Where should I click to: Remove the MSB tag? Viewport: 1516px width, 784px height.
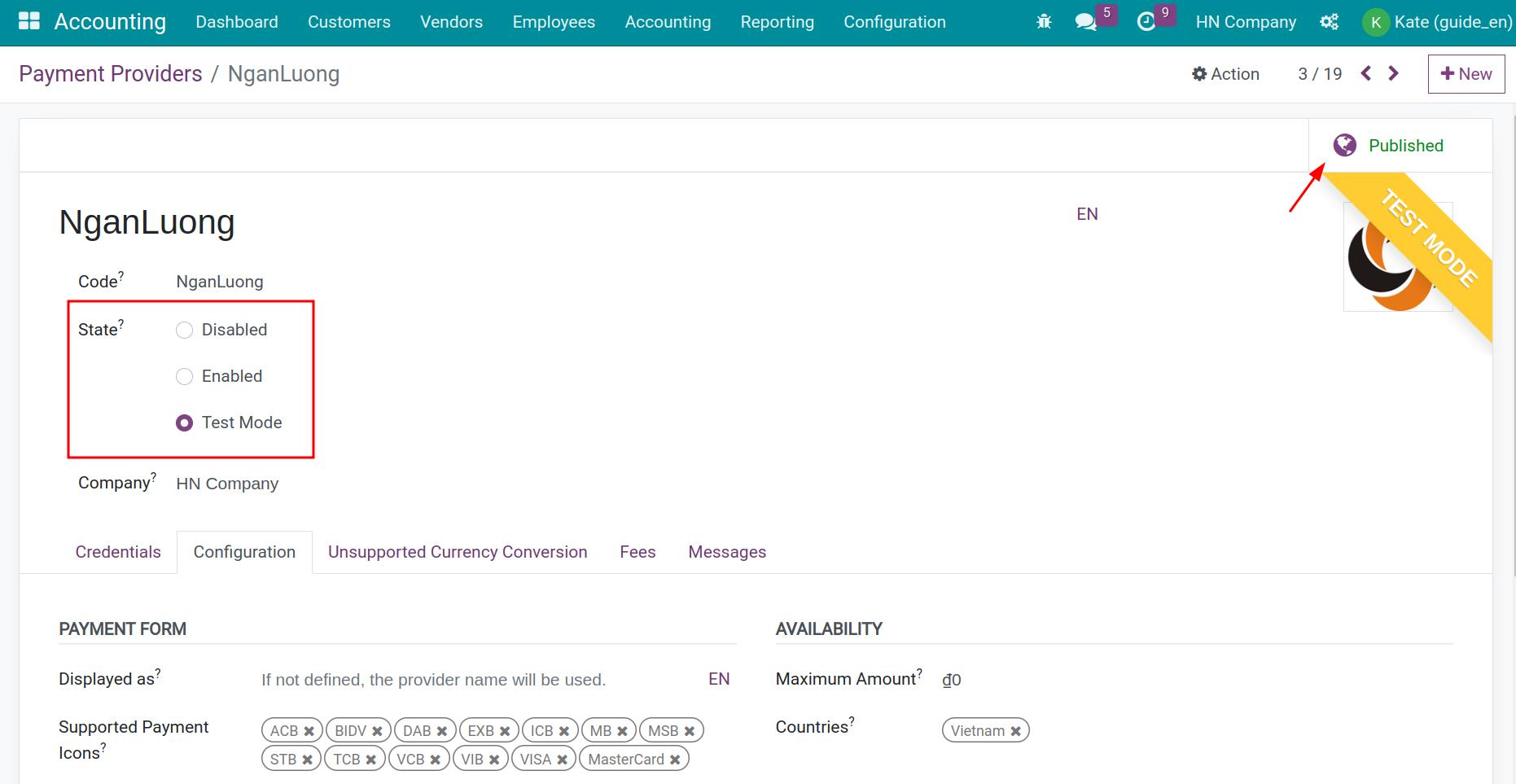[690, 731]
